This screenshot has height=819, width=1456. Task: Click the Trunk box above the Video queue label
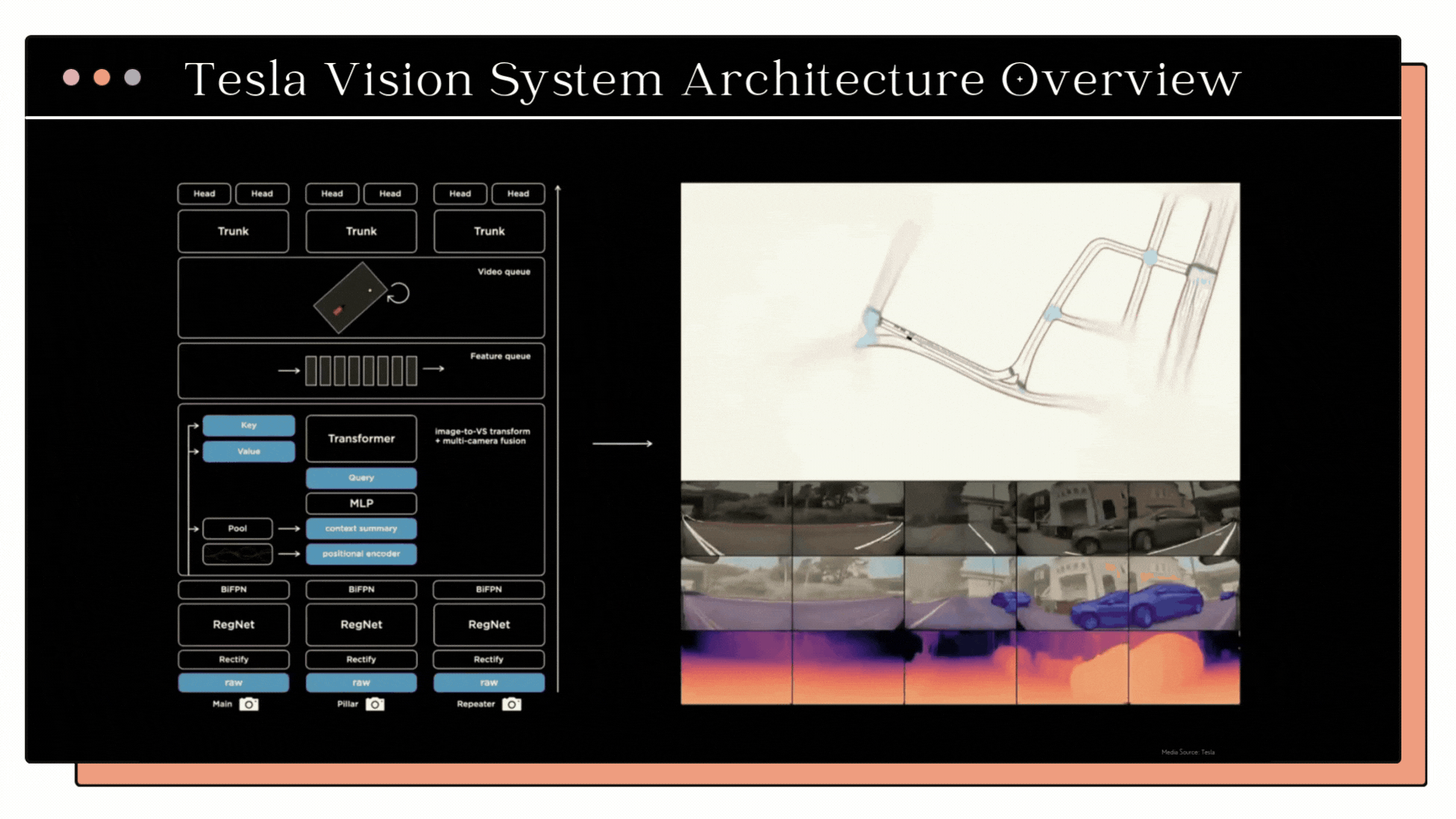(489, 231)
